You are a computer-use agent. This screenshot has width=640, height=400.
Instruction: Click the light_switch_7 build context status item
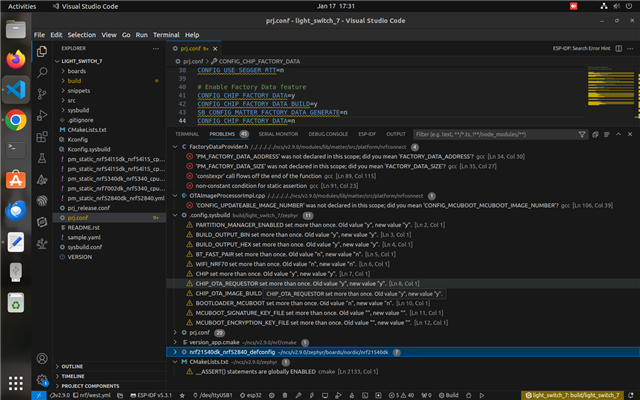[572, 395]
